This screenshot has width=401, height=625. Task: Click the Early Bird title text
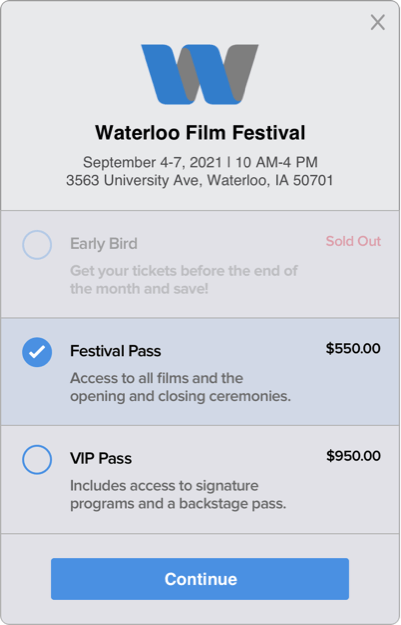point(104,244)
